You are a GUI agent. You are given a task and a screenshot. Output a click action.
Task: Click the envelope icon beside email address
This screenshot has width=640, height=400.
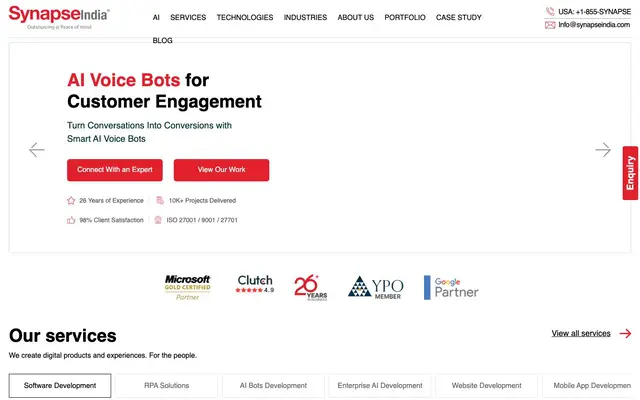[x=550, y=25]
